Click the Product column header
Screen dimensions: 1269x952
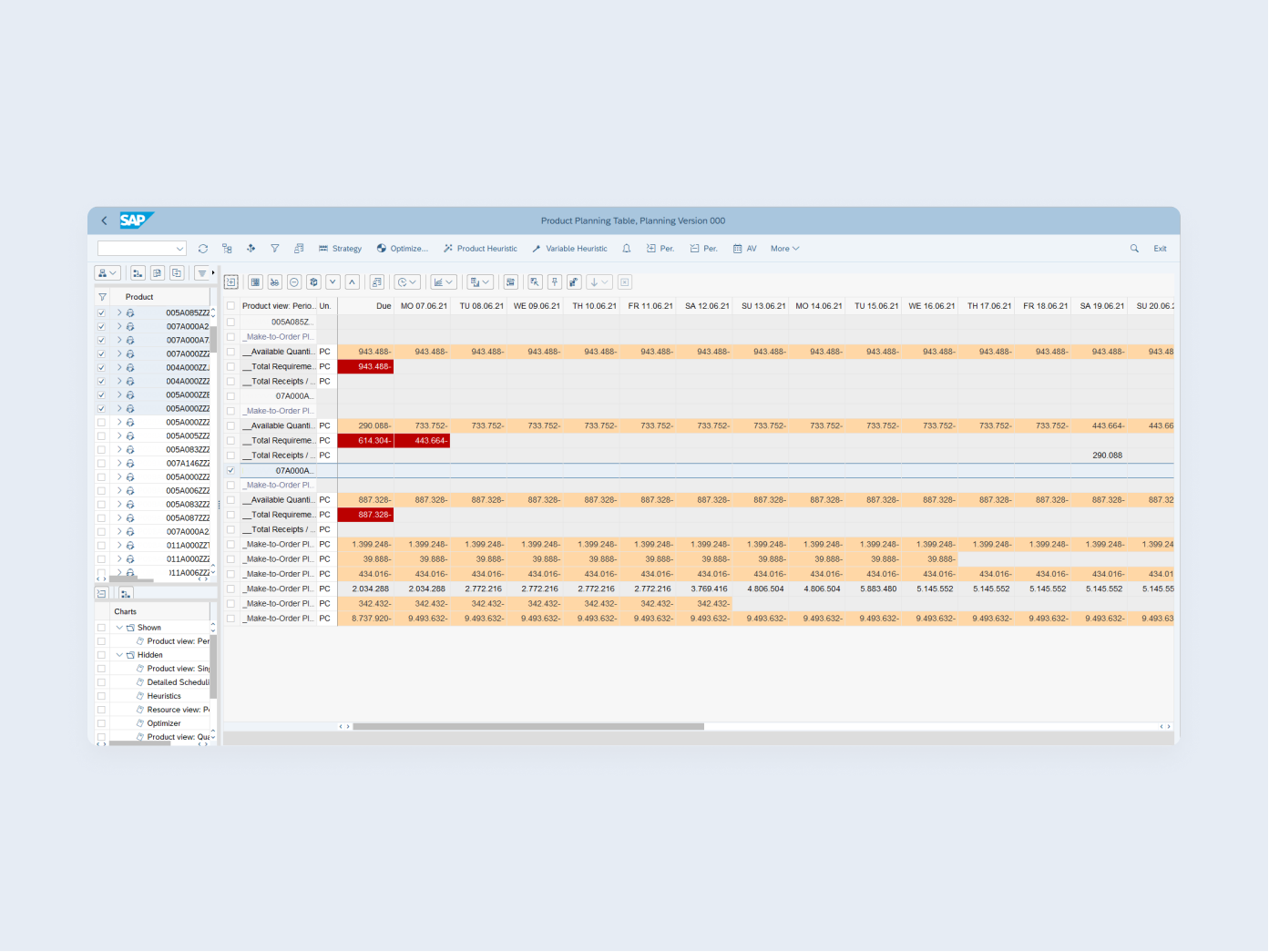click(x=139, y=297)
